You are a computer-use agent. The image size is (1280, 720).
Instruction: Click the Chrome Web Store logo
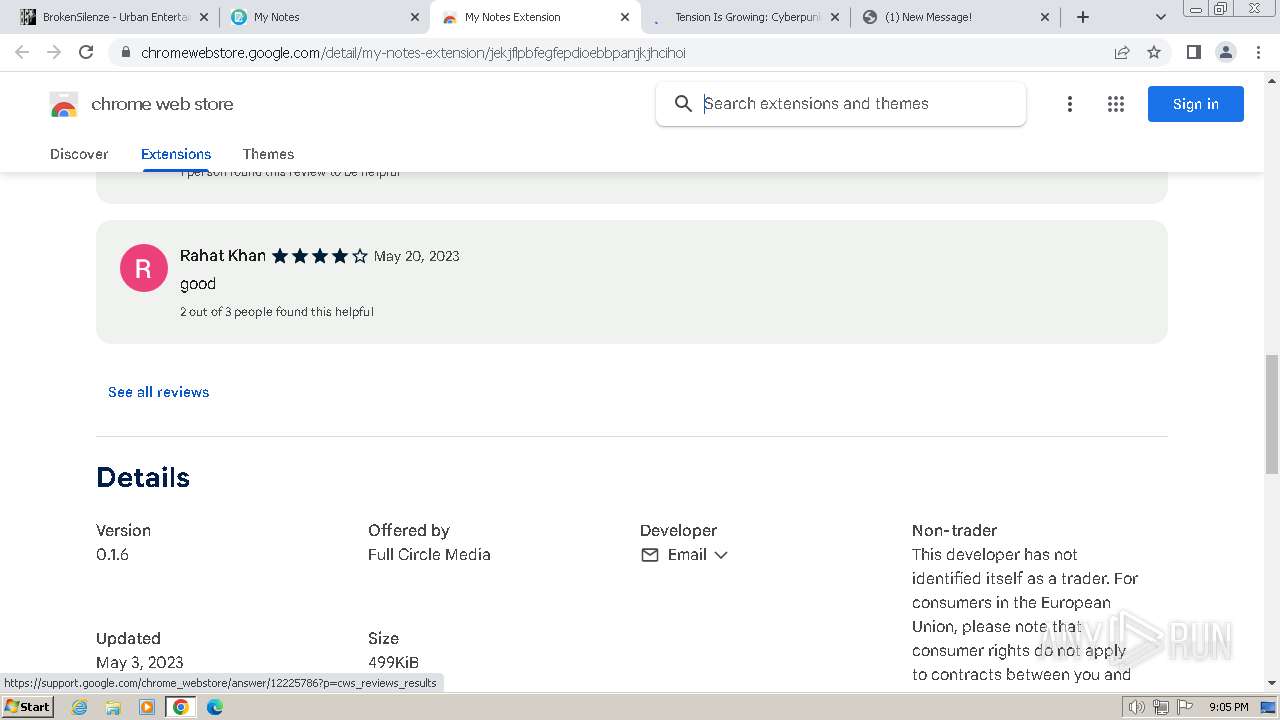click(x=63, y=104)
